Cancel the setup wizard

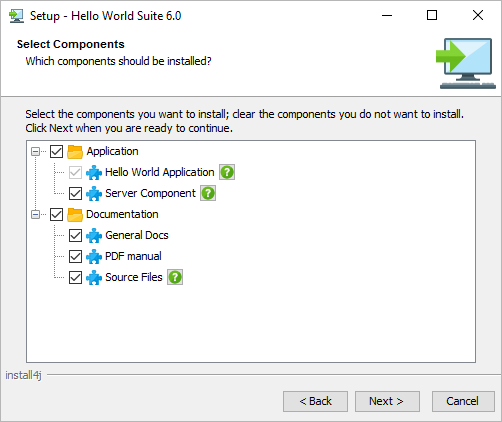(463, 401)
